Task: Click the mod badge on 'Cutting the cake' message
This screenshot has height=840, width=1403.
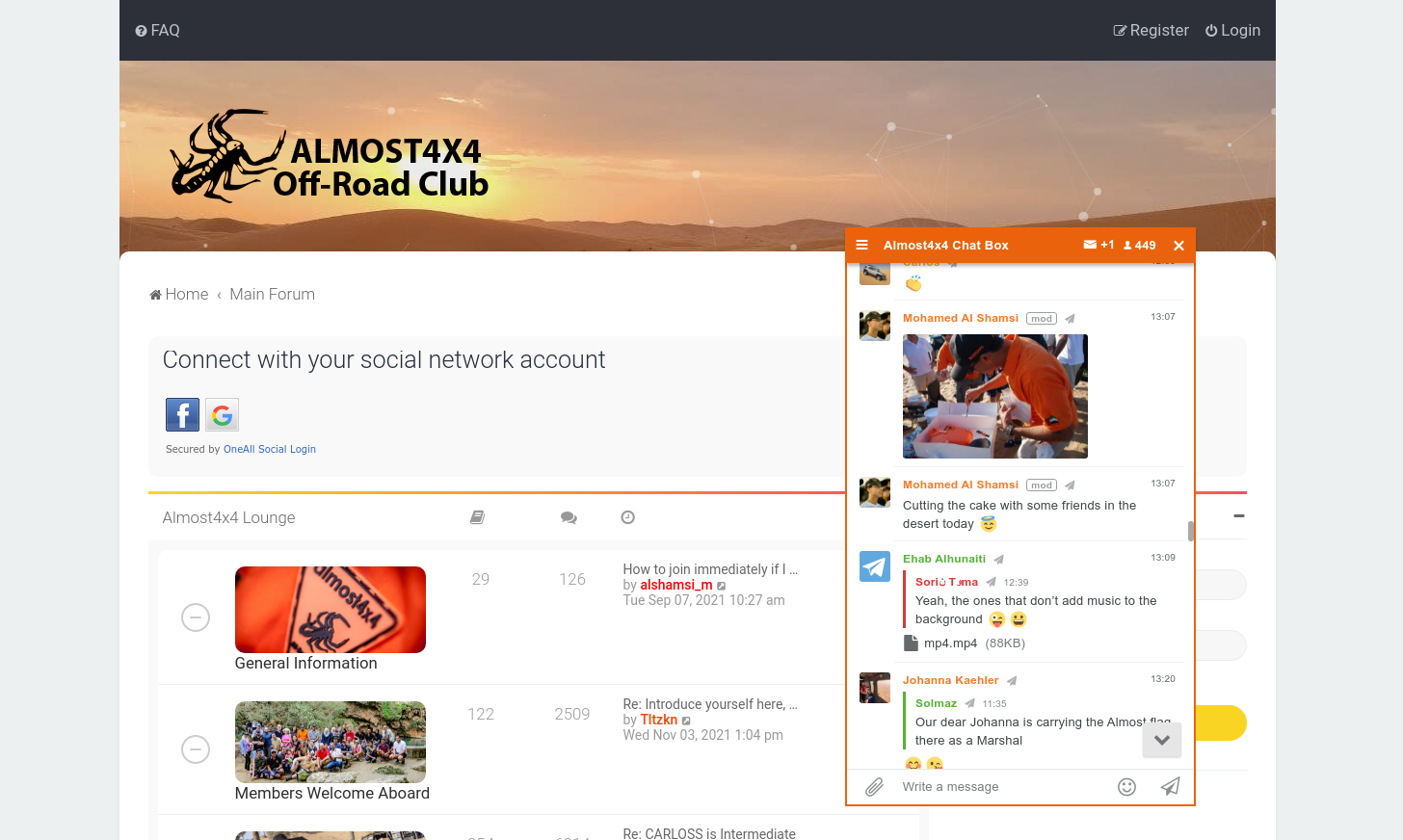Action: pyautogui.click(x=1042, y=486)
